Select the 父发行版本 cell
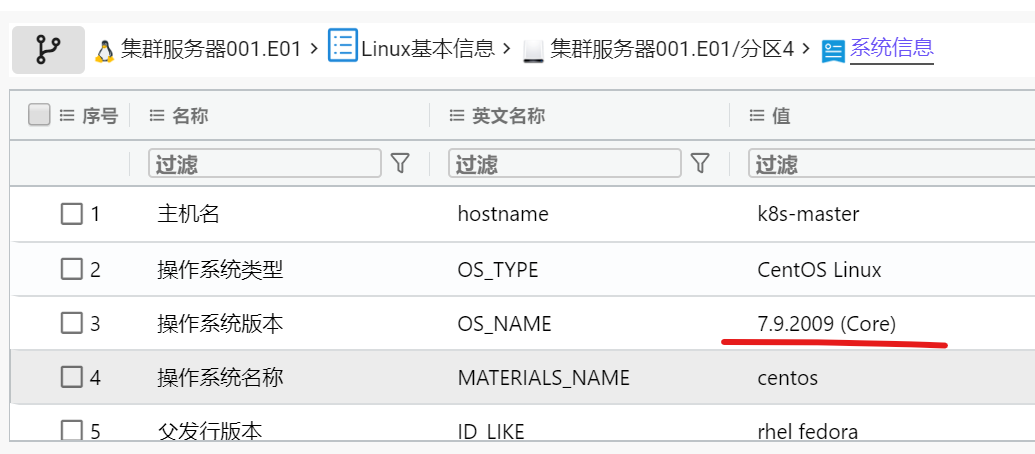This screenshot has height=454, width=1035. pos(209,431)
